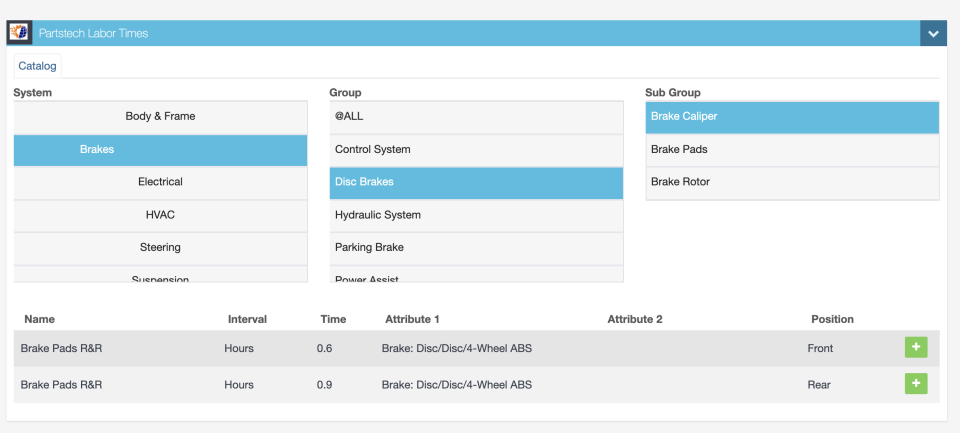Click the Attribute 1 text in Rear row
The width and height of the screenshot is (960, 433).
tap(457, 385)
